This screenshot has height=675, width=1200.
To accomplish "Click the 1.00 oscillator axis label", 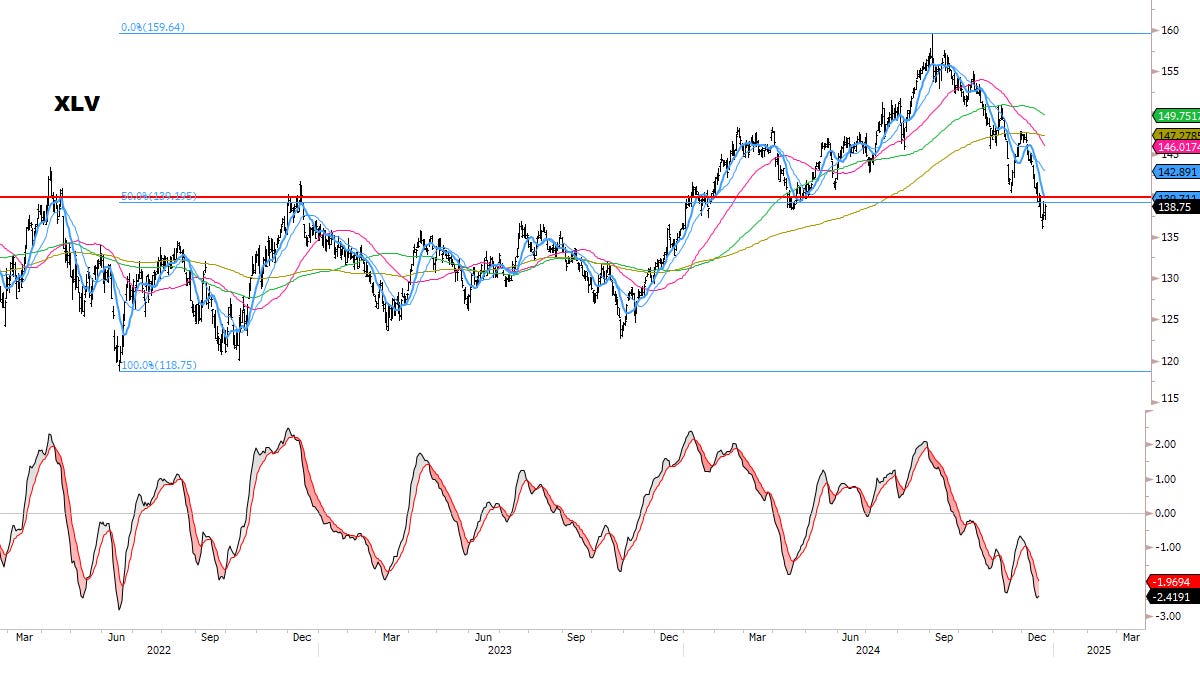I will tap(1165, 479).
